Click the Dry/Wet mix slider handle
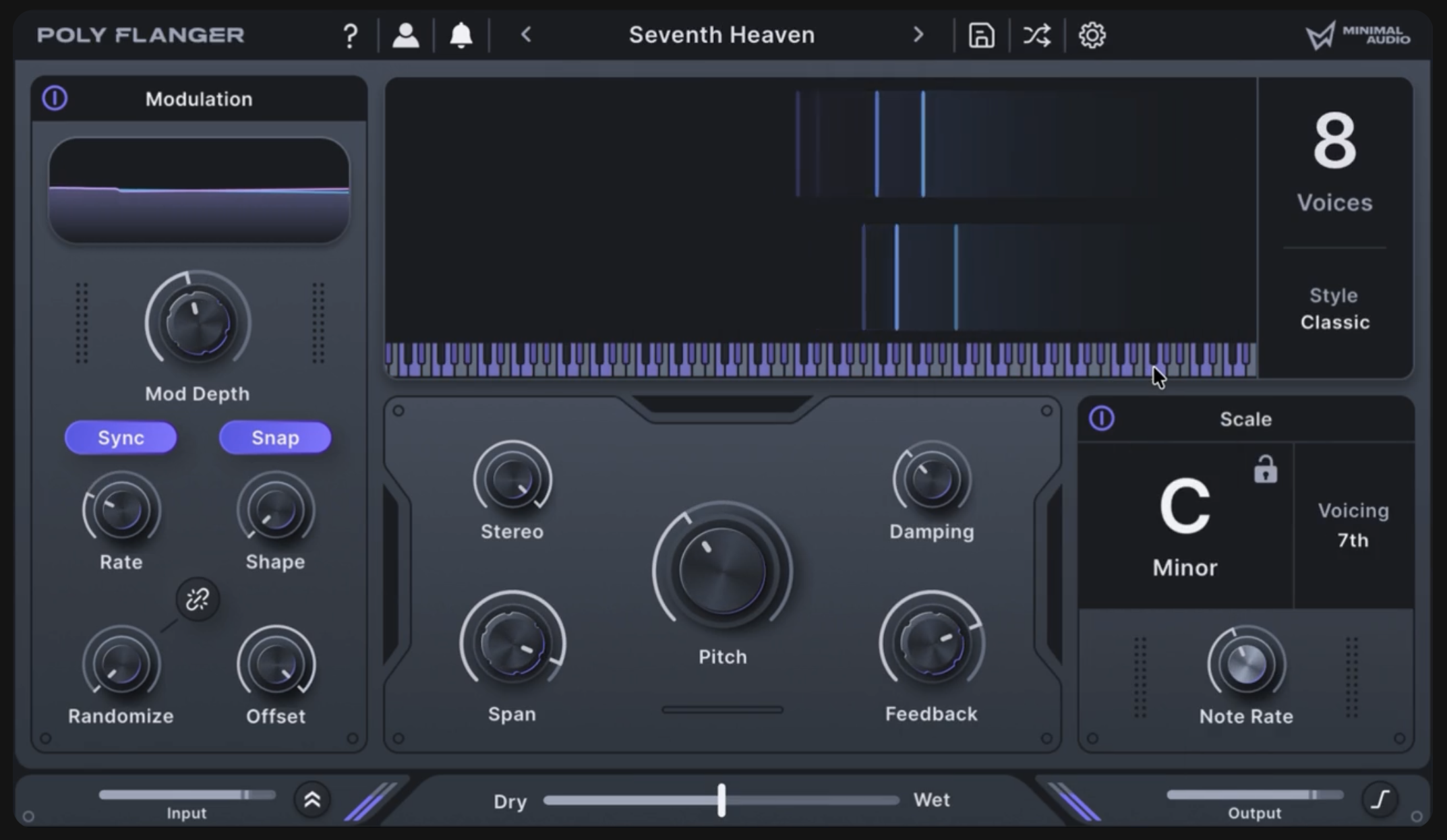This screenshot has width=1447, height=840. 721,800
